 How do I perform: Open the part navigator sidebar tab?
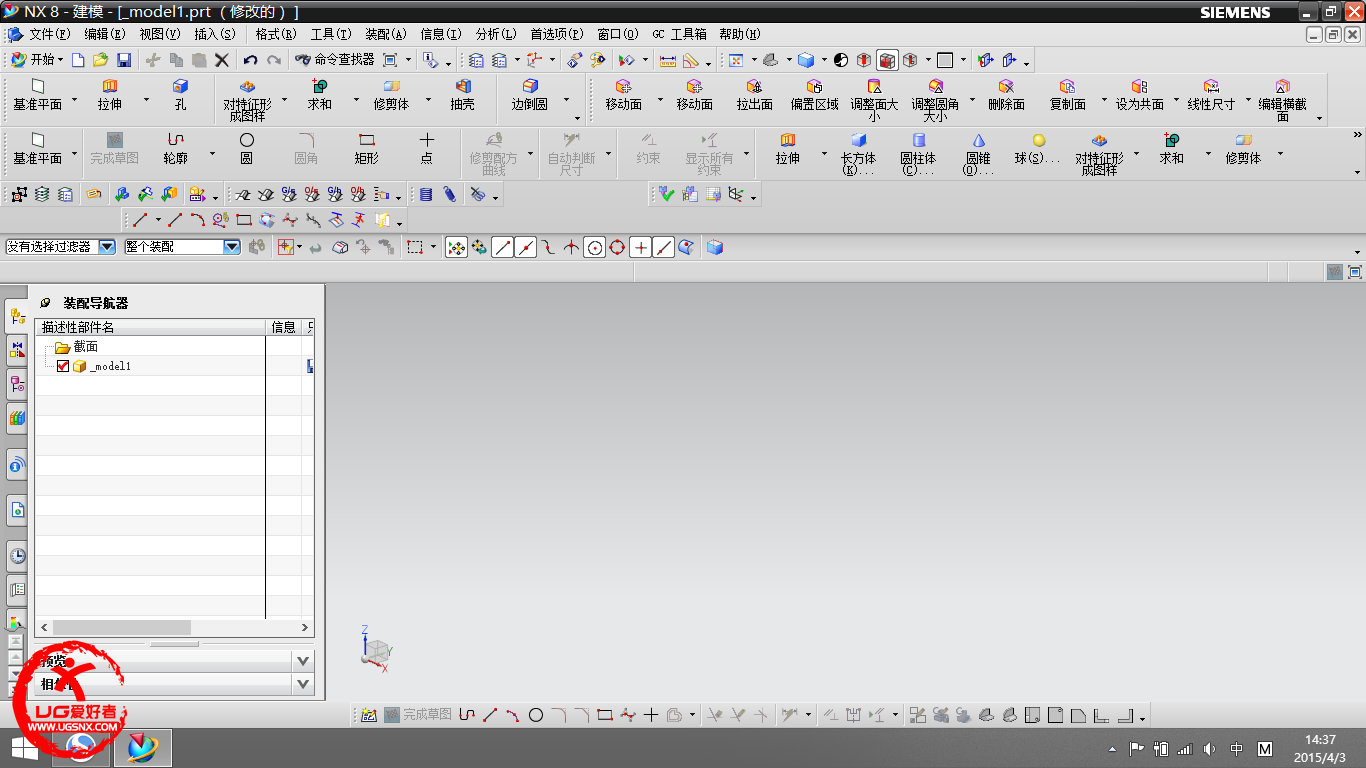click(x=17, y=382)
